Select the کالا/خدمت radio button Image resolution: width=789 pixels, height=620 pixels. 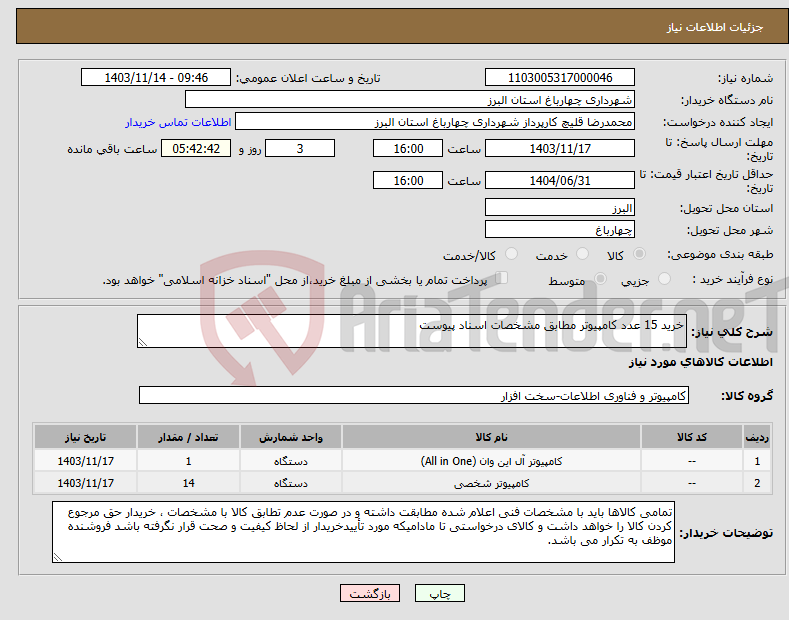coord(511,254)
